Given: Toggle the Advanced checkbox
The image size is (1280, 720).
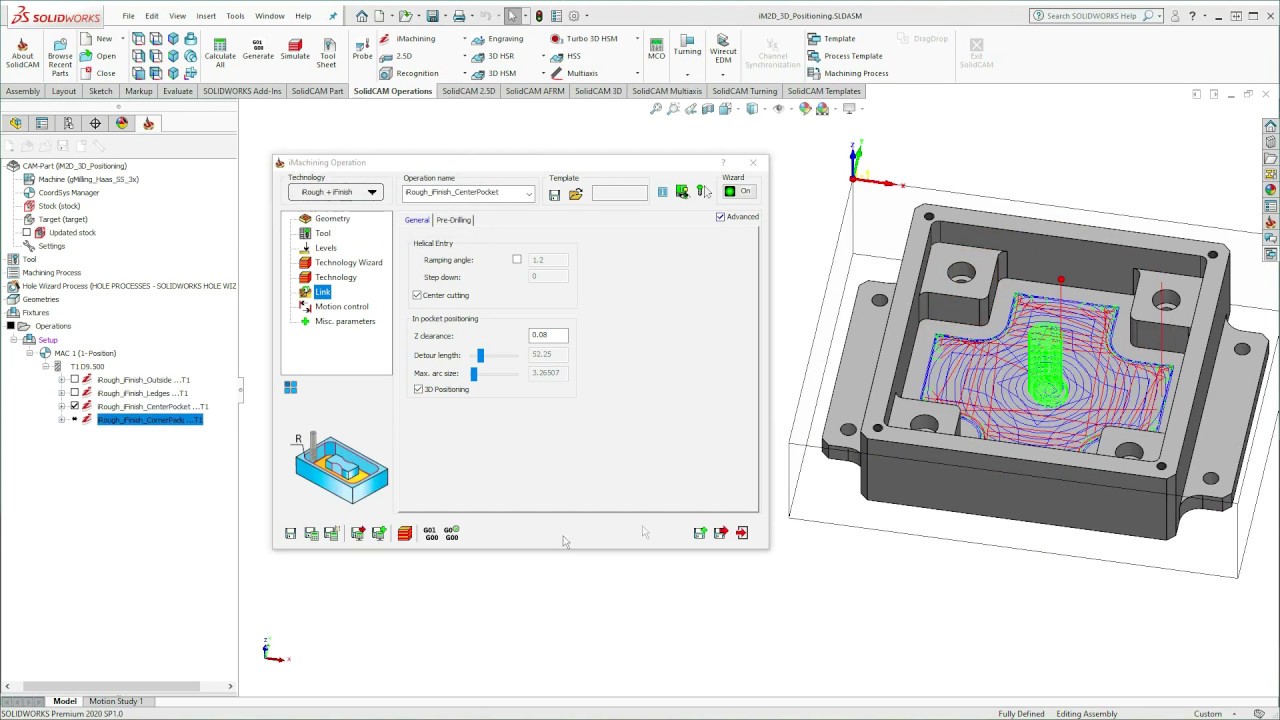Looking at the screenshot, I should tap(720, 217).
